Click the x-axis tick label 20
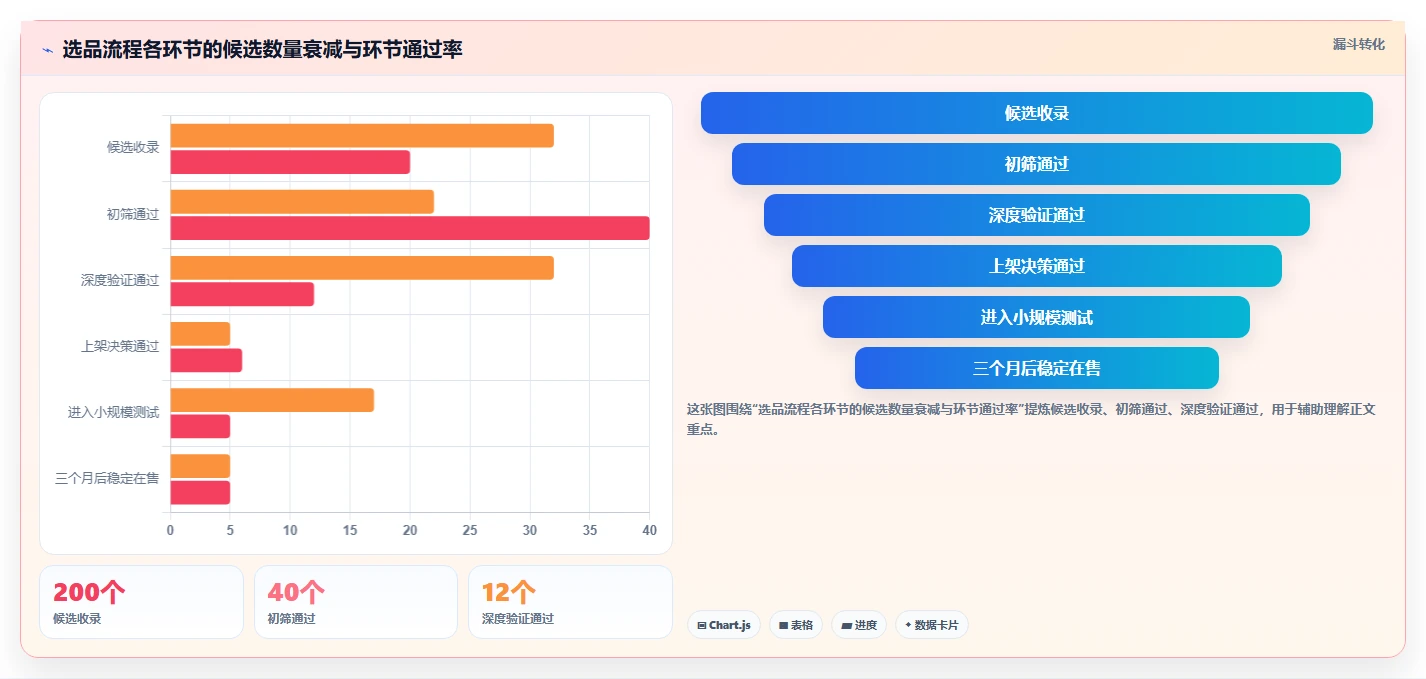 click(x=410, y=530)
